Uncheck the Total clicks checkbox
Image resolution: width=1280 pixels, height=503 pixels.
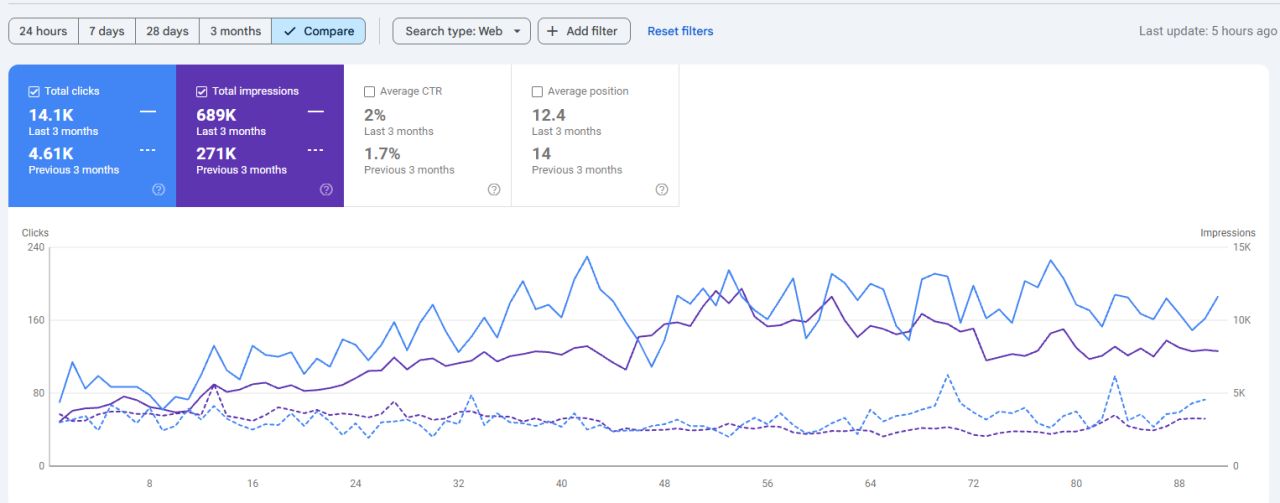(x=33, y=91)
